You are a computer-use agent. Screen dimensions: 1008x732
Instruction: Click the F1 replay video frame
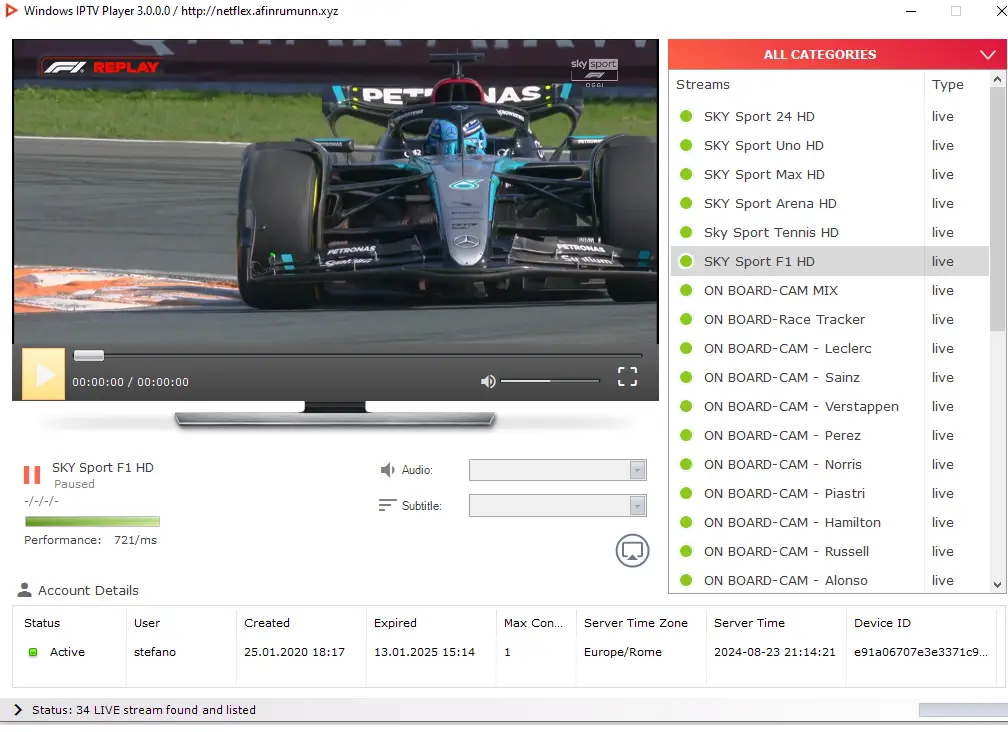335,192
